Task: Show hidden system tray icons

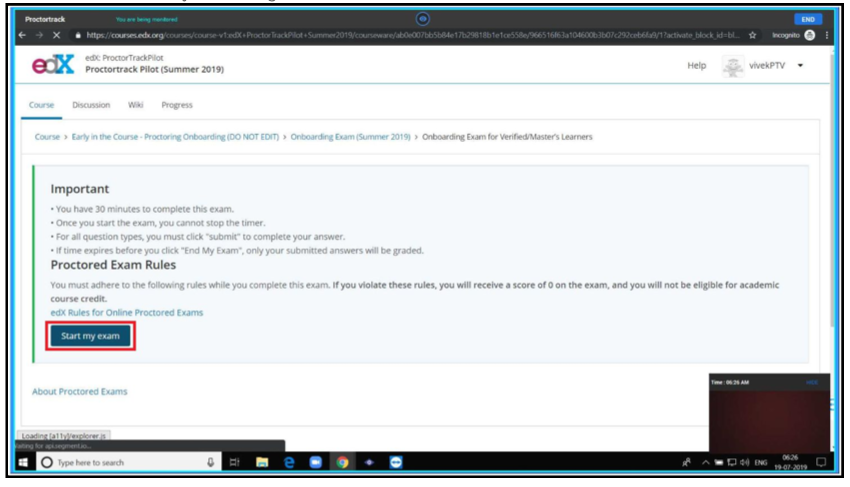Action: [705, 463]
